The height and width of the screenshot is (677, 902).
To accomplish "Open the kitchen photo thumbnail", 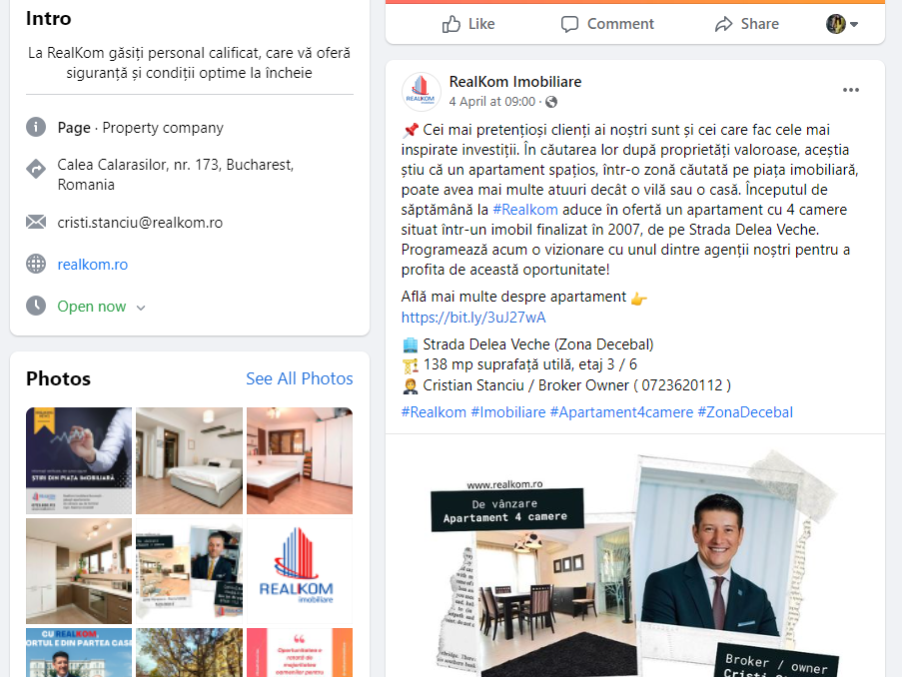I will (79, 571).
